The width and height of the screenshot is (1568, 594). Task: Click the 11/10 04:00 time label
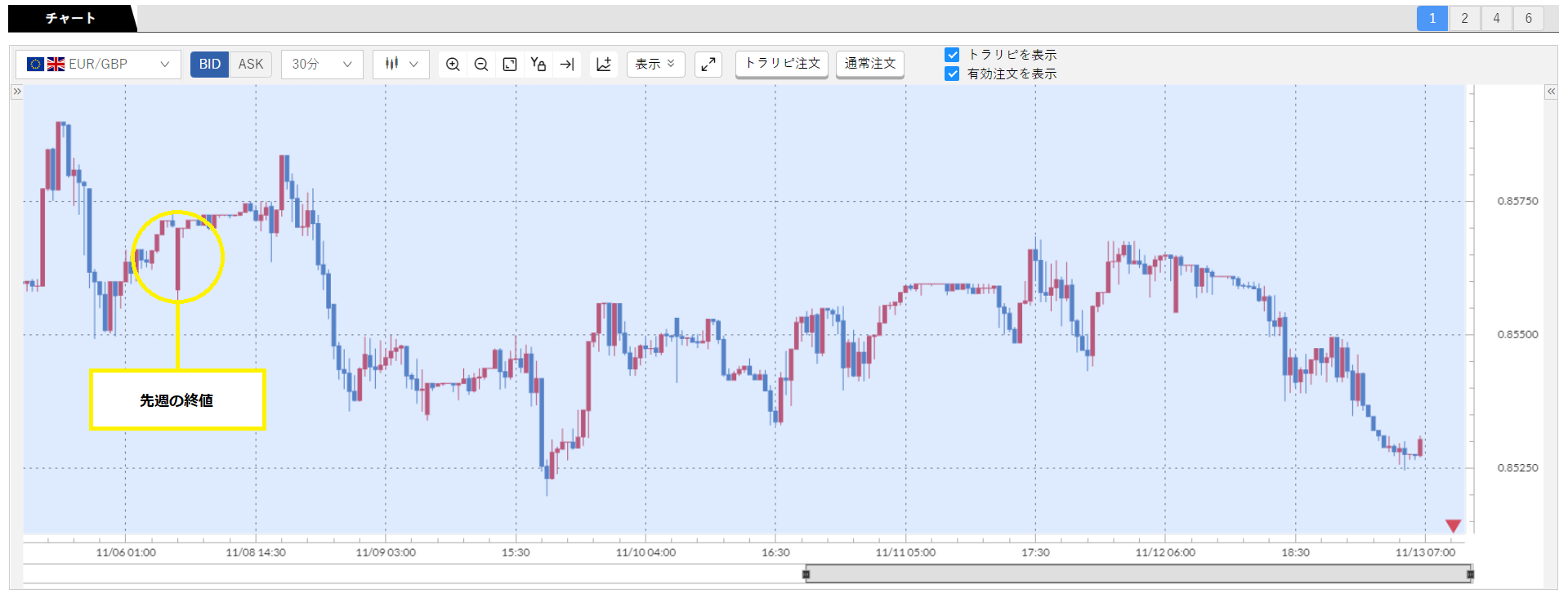pyautogui.click(x=646, y=552)
